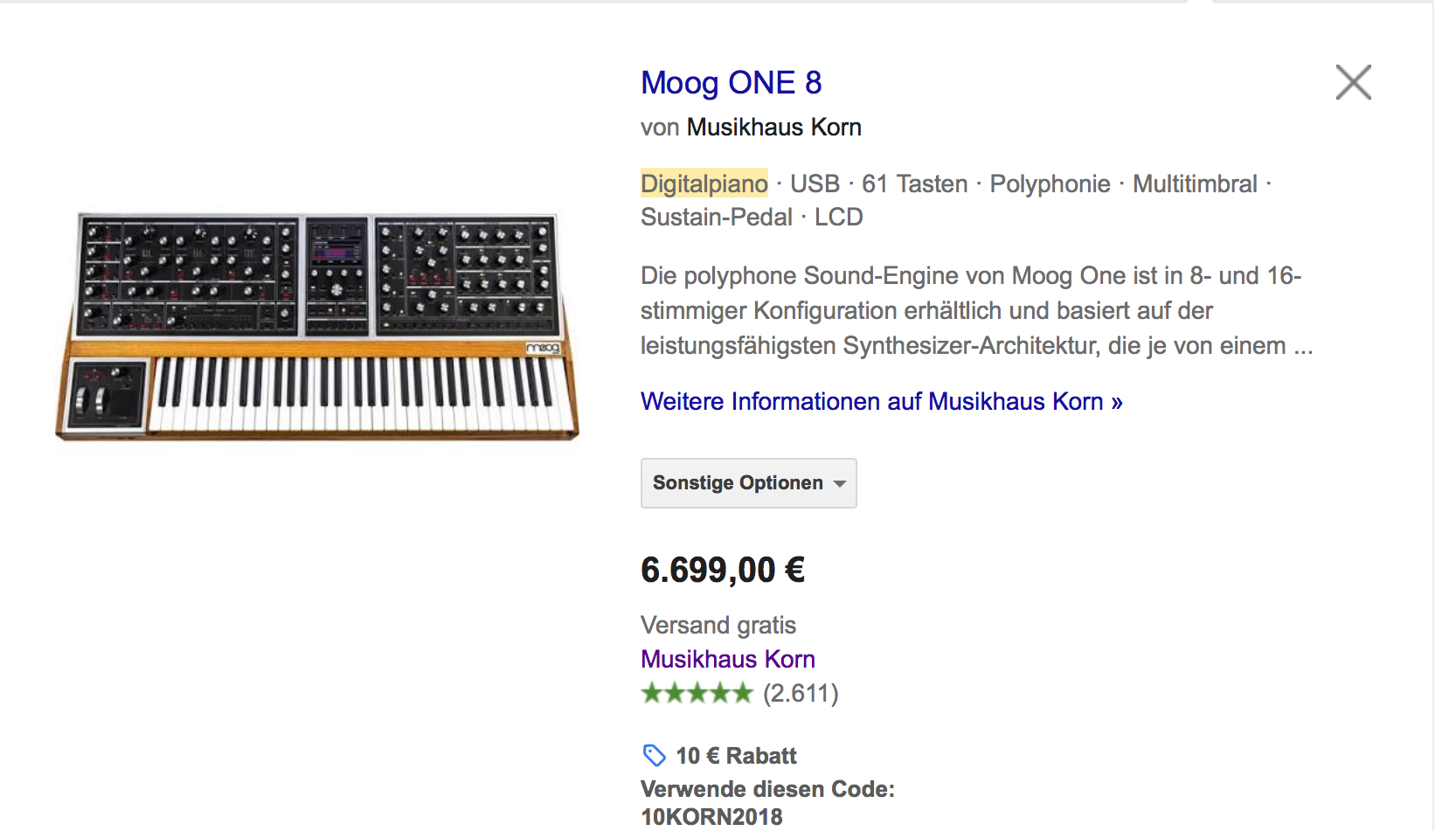This screenshot has width=1456, height=831.
Task: Click the Versand gratis shipping text
Action: 718,626
